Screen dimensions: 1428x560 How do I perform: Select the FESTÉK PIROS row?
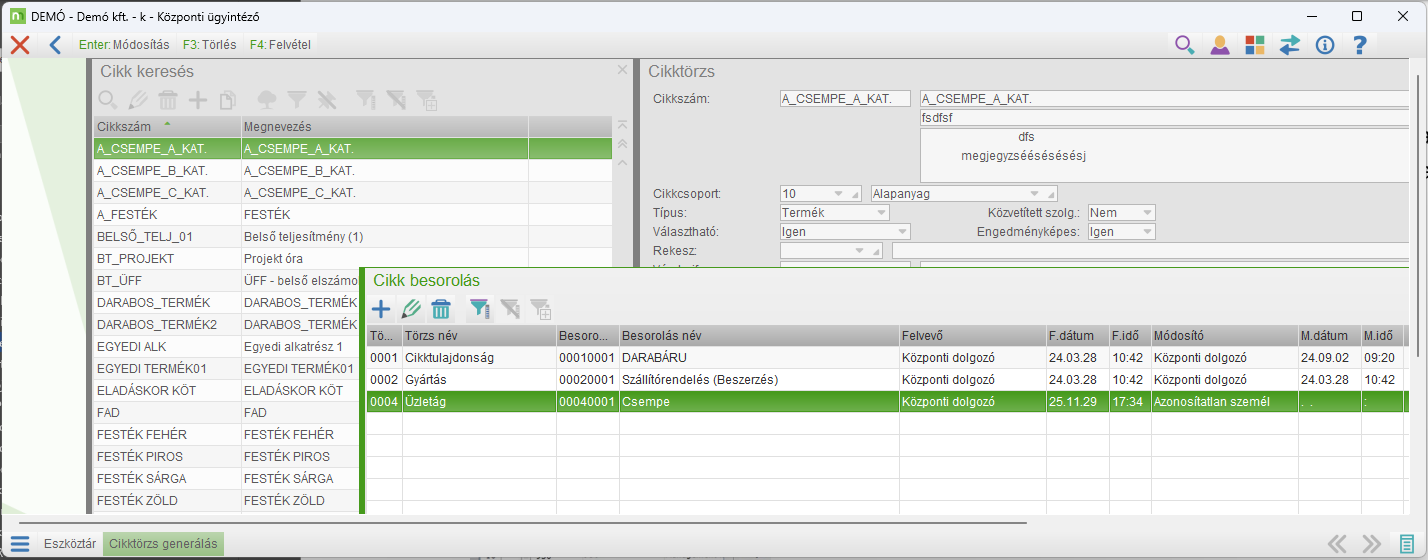227,456
